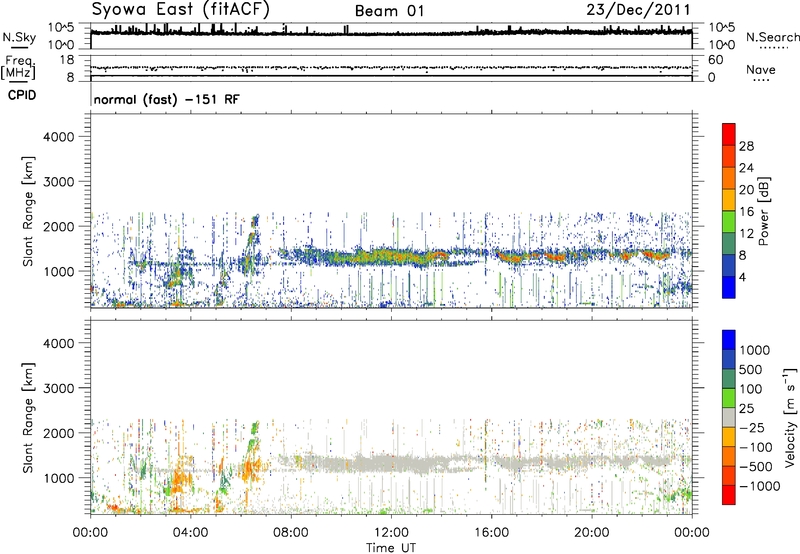The height and width of the screenshot is (554, 800).
Task: Click the power color bar blue bottom segment
Action: point(729,287)
